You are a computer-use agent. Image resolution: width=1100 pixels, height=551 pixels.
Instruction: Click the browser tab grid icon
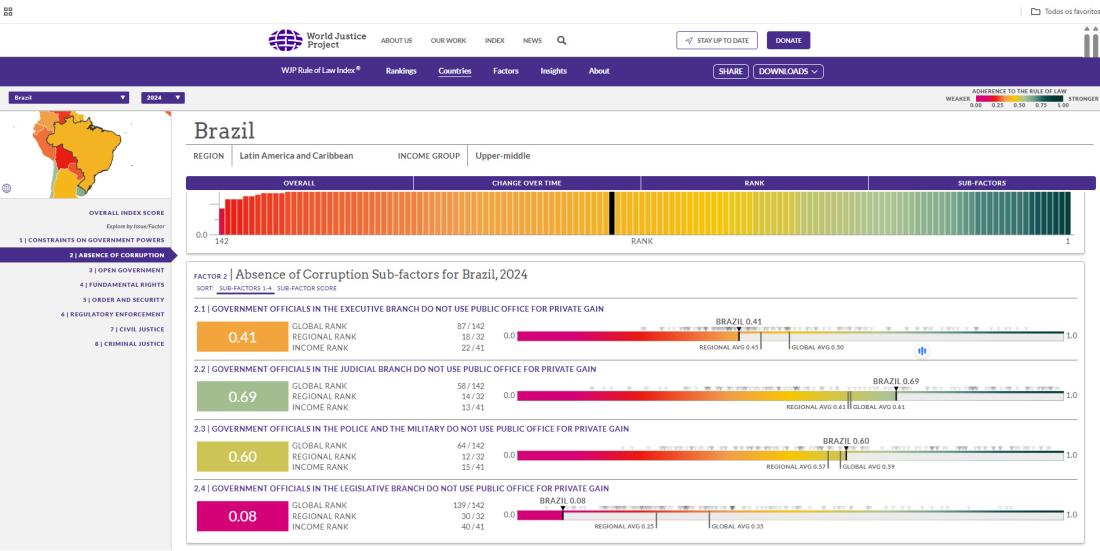point(10,11)
